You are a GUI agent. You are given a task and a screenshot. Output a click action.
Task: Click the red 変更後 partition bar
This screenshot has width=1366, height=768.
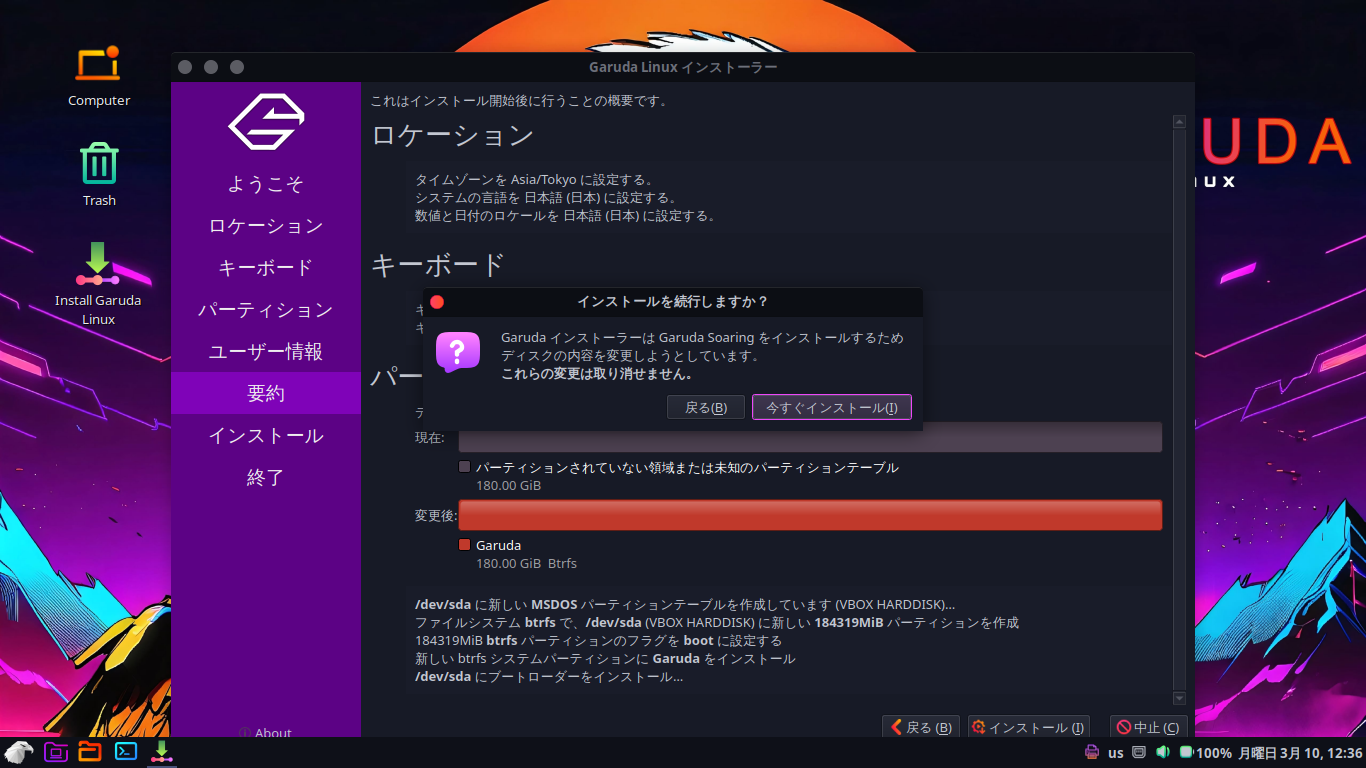pyautogui.click(x=810, y=515)
